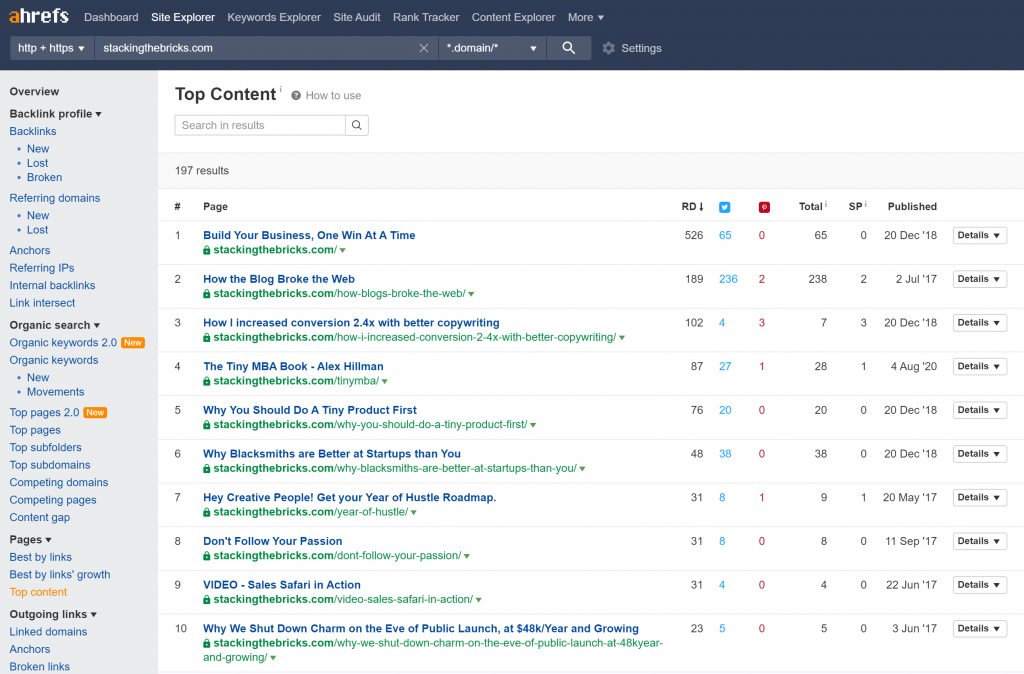1024x674 pixels.
Task: Sort table by RD column header
Action: [x=692, y=206]
